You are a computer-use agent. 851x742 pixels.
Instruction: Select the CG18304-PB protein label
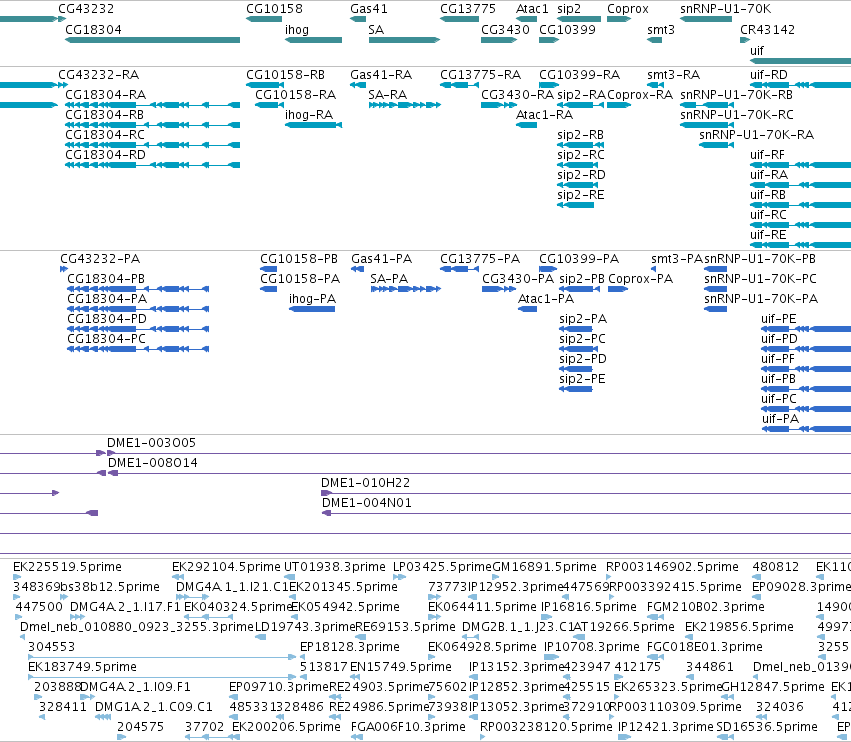tap(106, 278)
